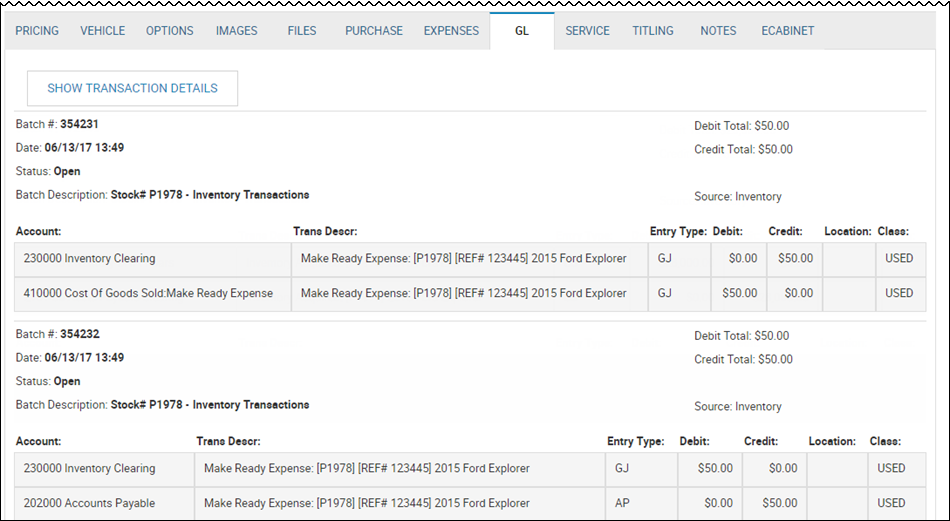
Task: Select the 230000 Inventory Clearing row in batch 354231
Action: pyautogui.click(x=470, y=259)
